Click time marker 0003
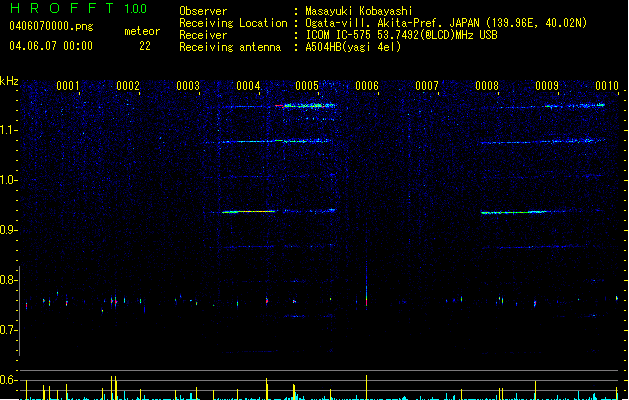The image size is (629, 400). 188,85
